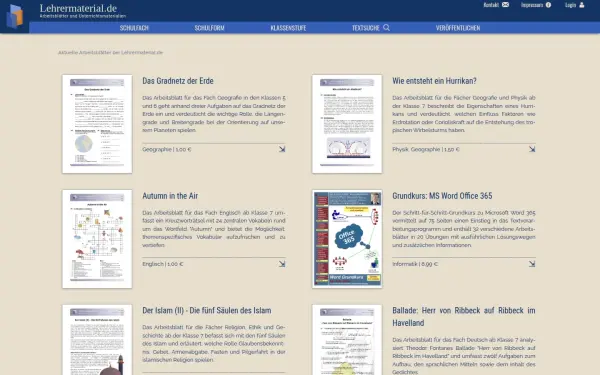Click 'Informatik | 6,99 €' text
This screenshot has height=375, width=600.
415,264
